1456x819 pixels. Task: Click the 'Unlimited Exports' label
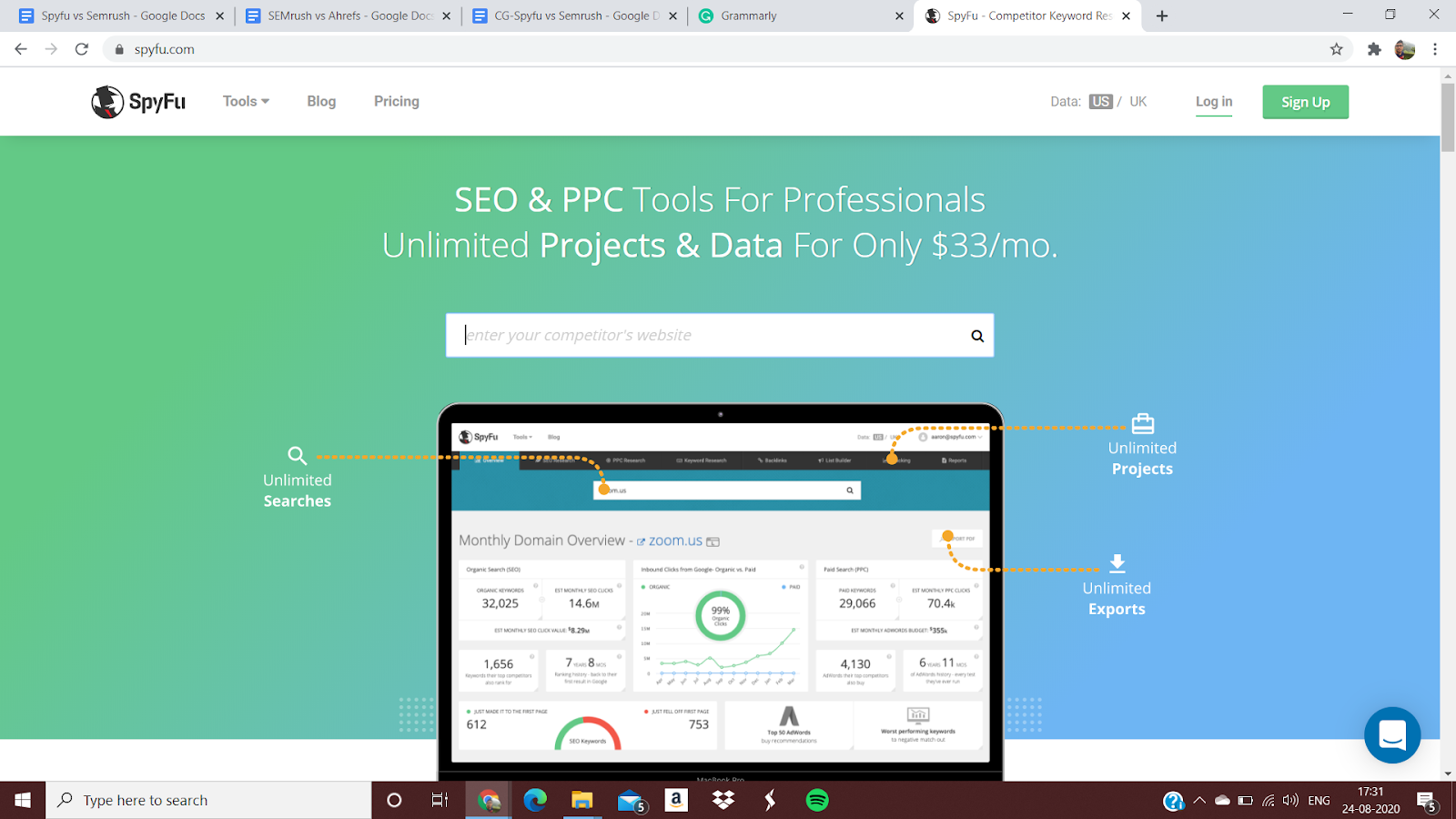pyautogui.click(x=1117, y=599)
